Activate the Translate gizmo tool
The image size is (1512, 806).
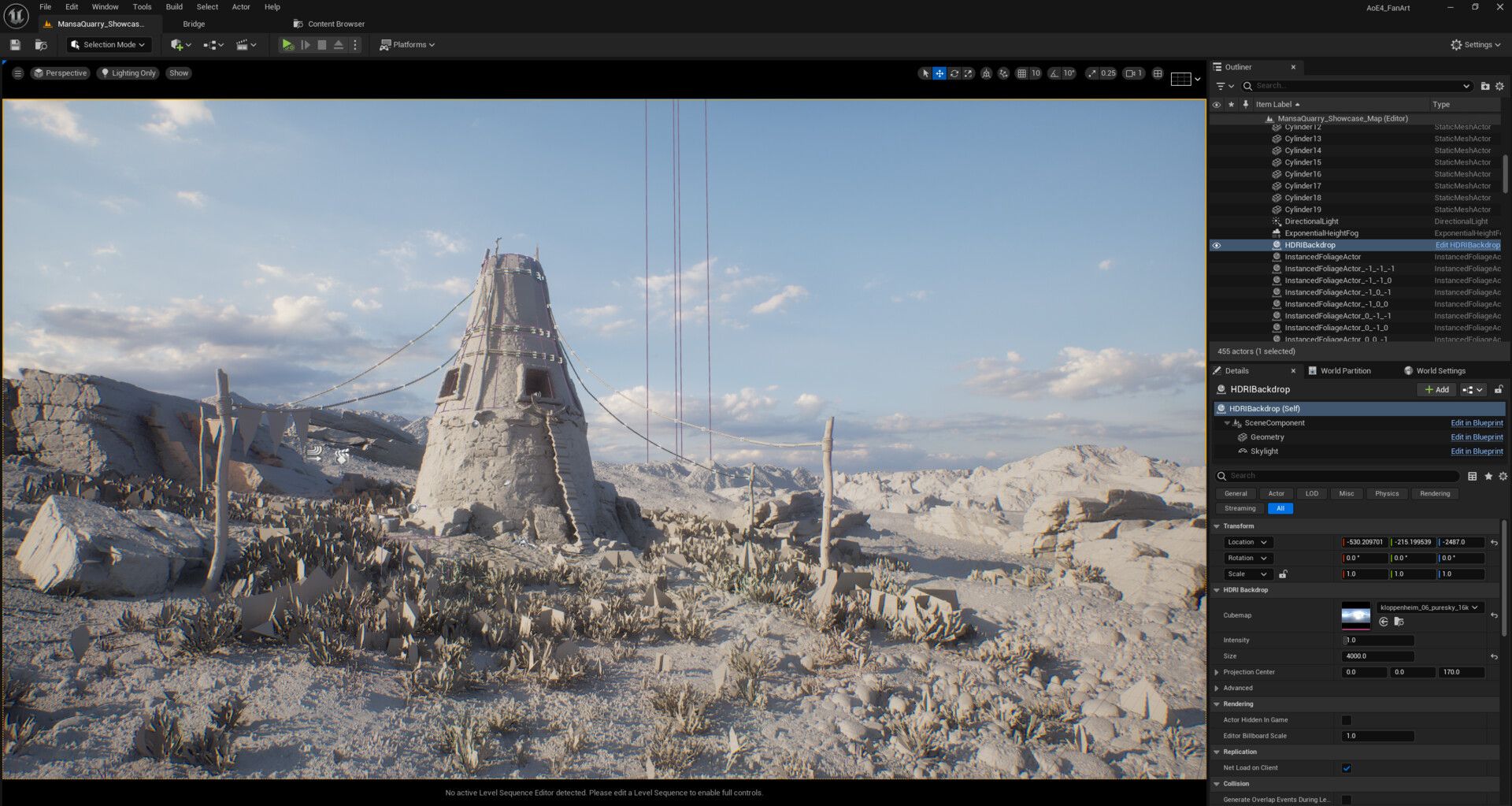pos(939,73)
